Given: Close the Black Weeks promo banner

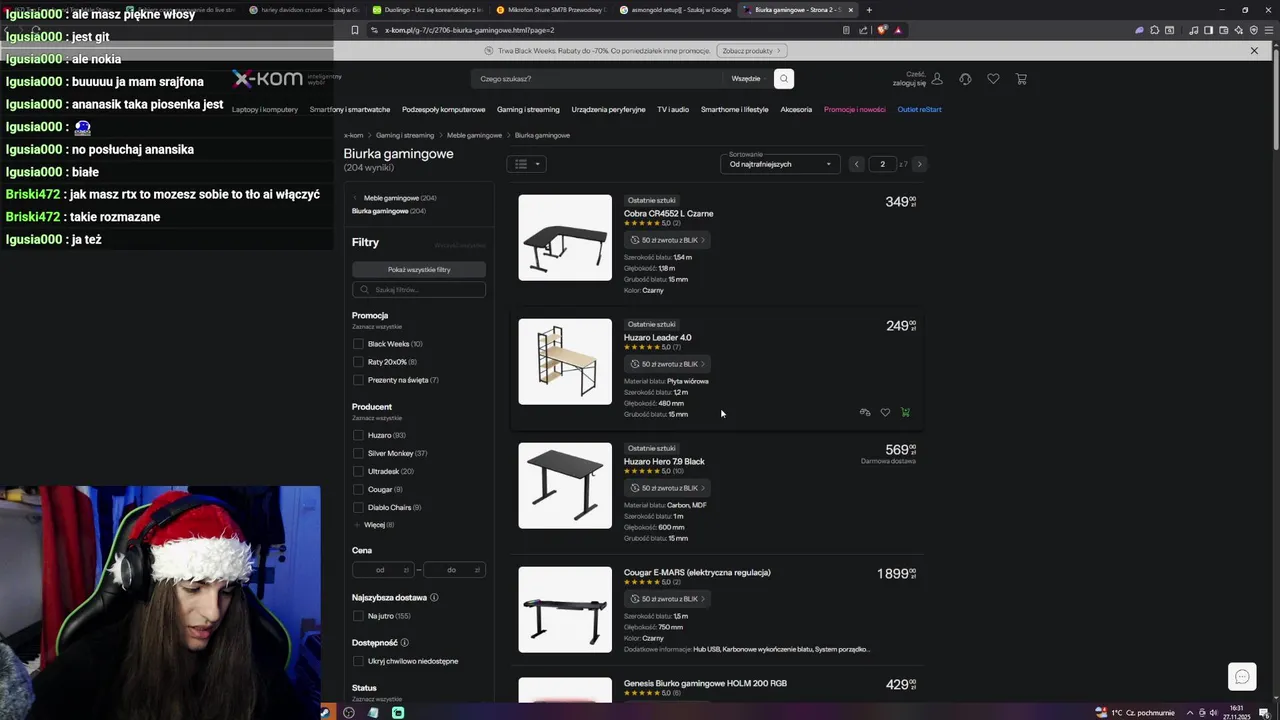Looking at the screenshot, I should 1254,50.
